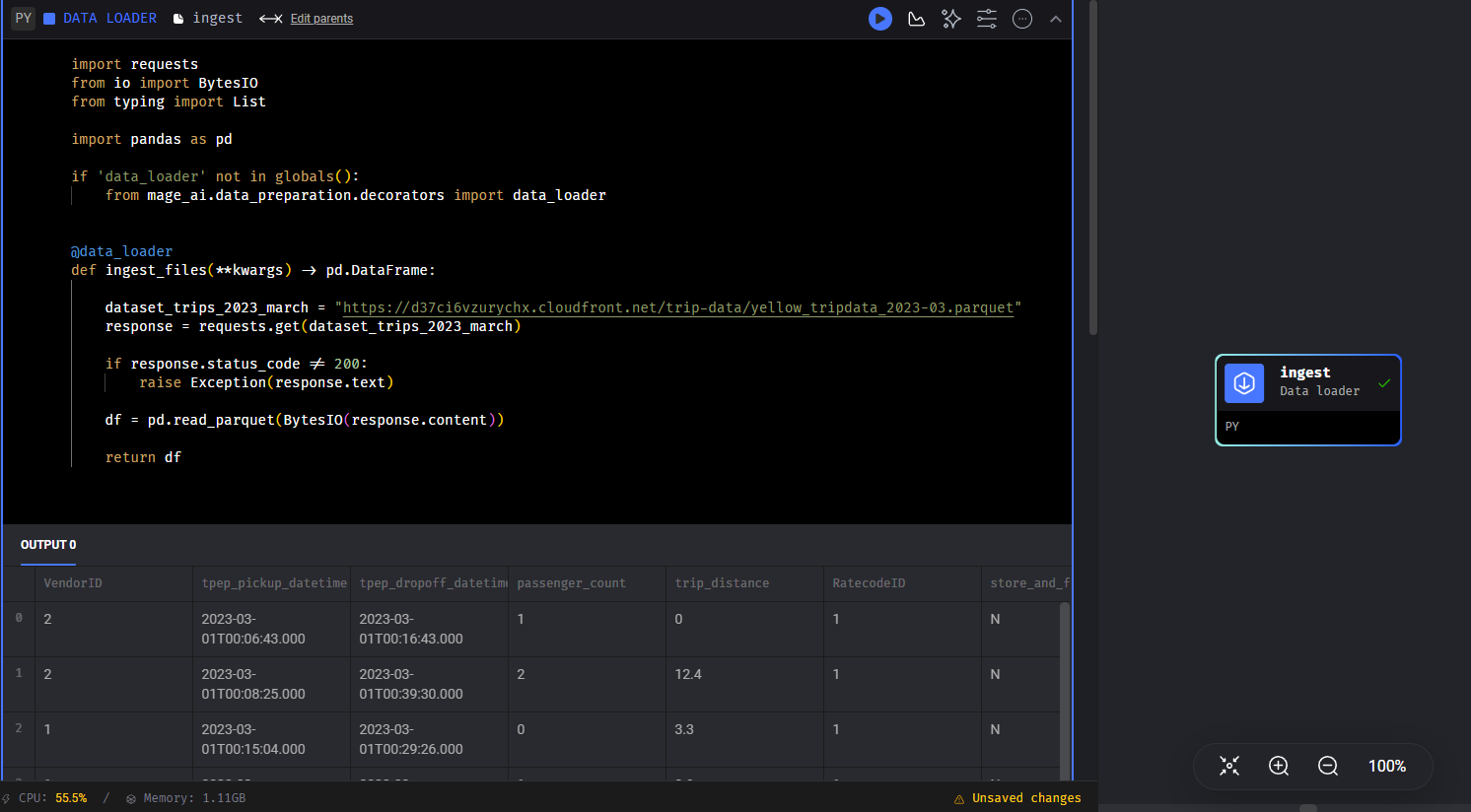Viewport: 1471px width, 812px height.
Task: Click row index 2 in output table
Action: [19, 728]
